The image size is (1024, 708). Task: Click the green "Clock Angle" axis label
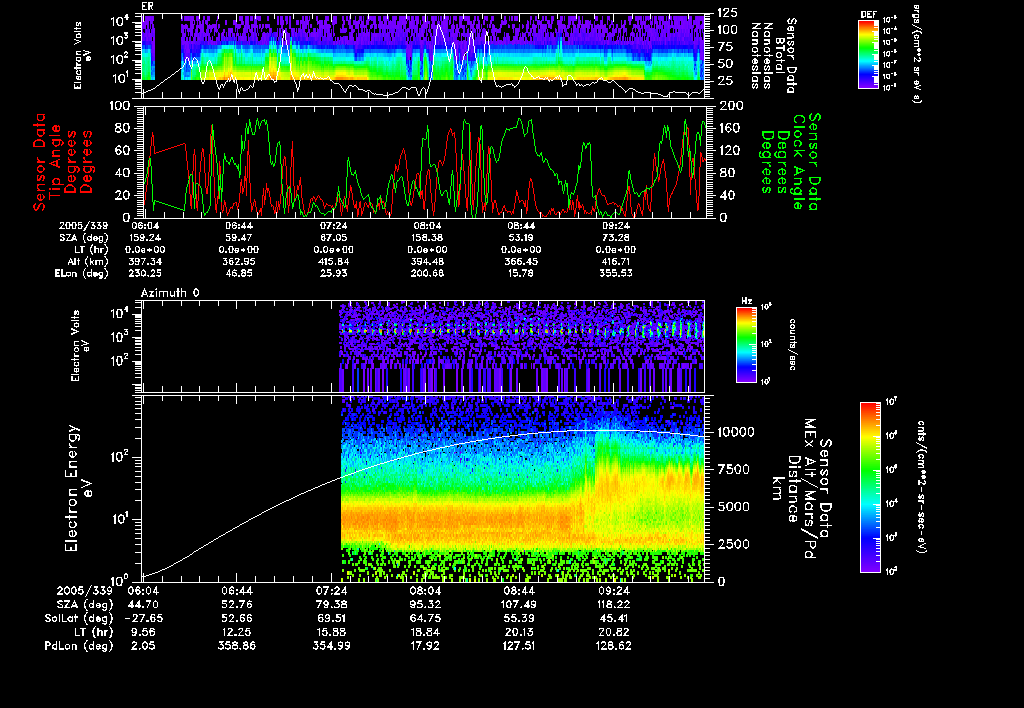point(797,162)
